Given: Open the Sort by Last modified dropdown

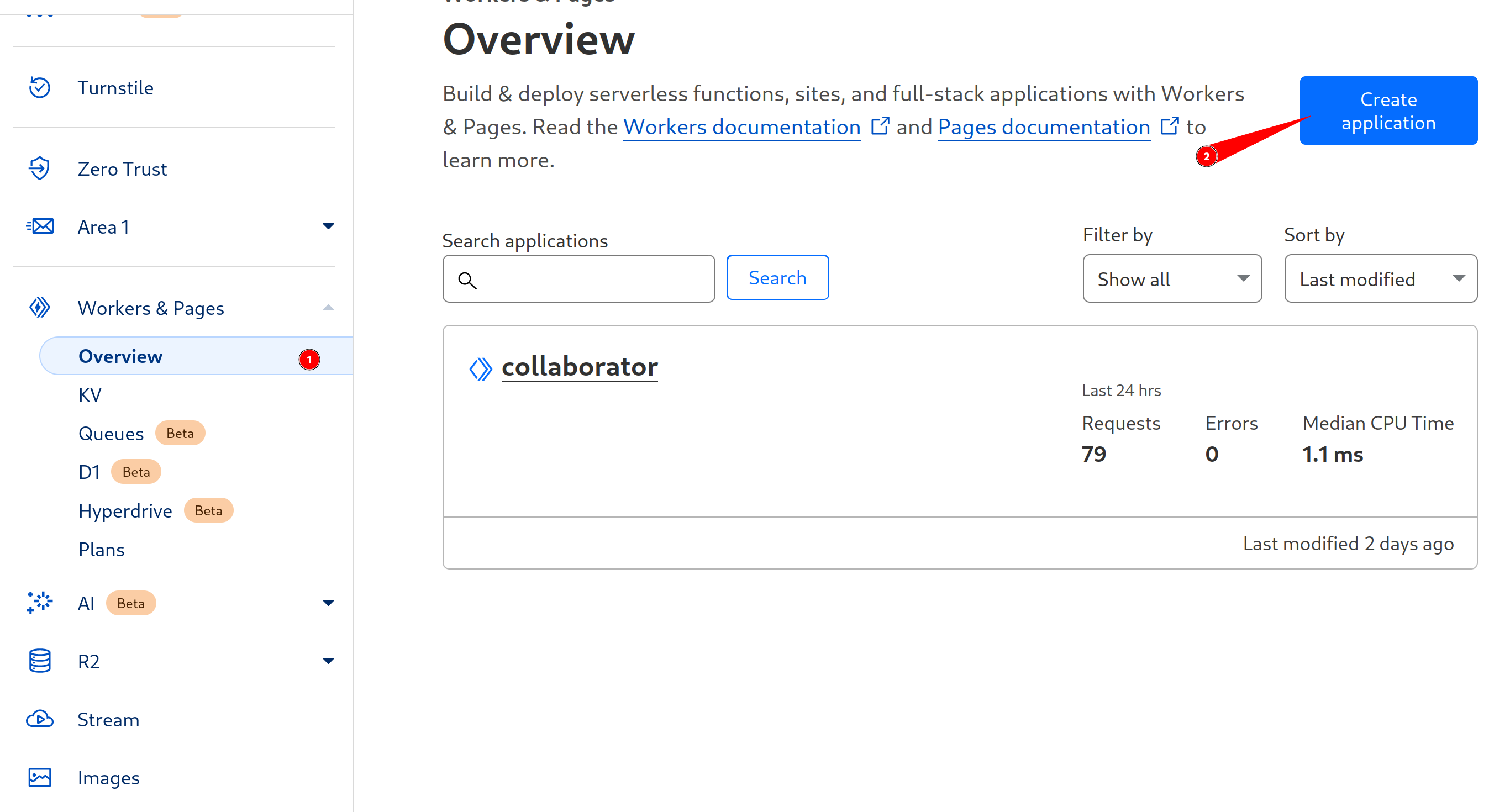Looking at the screenshot, I should (x=1380, y=278).
